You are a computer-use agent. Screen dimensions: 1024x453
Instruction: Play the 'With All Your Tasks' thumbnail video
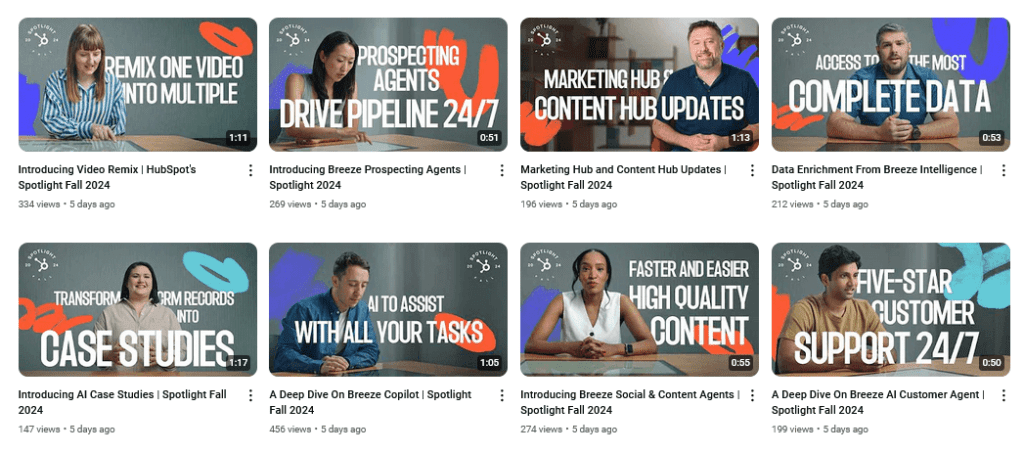coord(389,309)
